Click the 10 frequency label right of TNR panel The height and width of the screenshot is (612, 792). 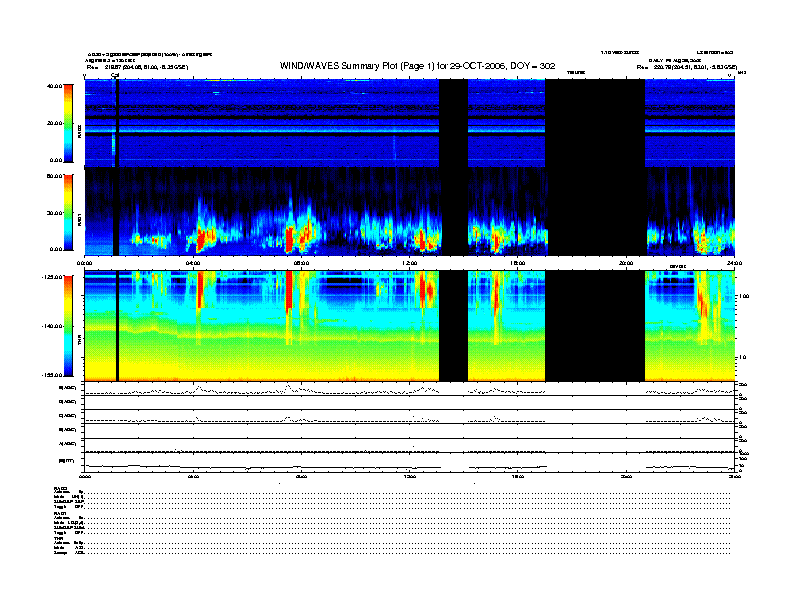click(742, 358)
